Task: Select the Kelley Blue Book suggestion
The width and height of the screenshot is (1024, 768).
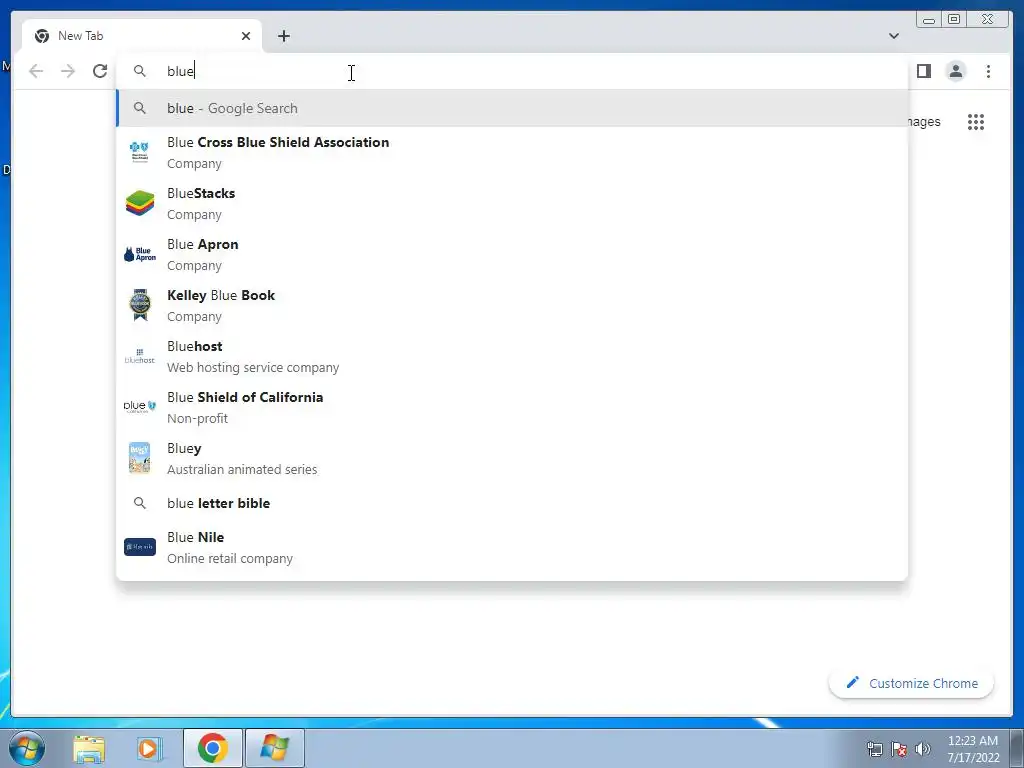Action: (512, 305)
